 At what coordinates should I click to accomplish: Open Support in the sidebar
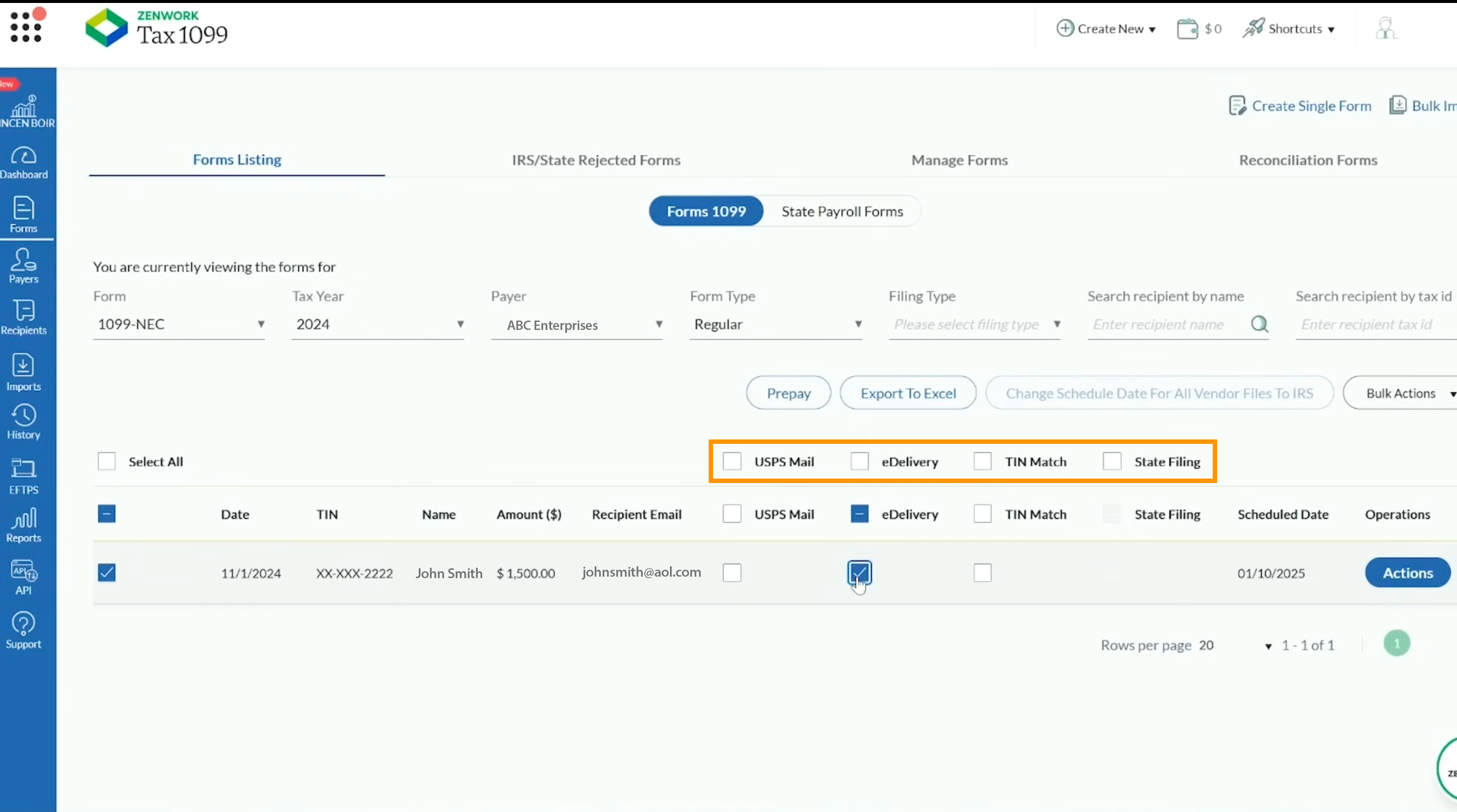point(24,631)
